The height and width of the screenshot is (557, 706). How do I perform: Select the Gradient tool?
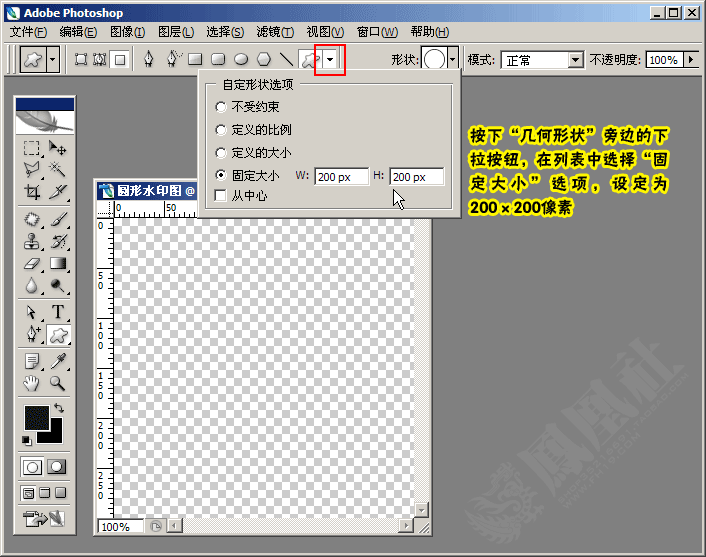58,263
